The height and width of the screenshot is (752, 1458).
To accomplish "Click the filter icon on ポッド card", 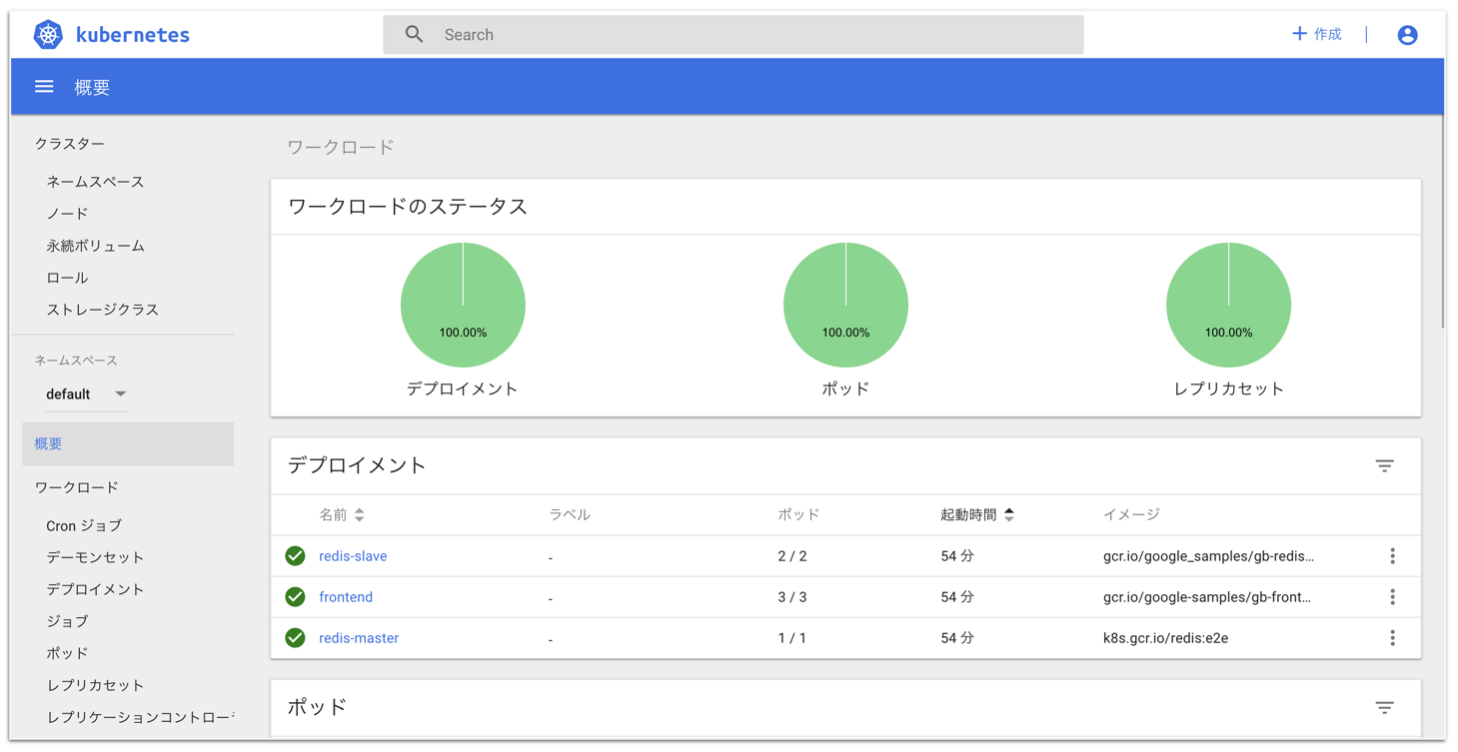I will (x=1384, y=706).
